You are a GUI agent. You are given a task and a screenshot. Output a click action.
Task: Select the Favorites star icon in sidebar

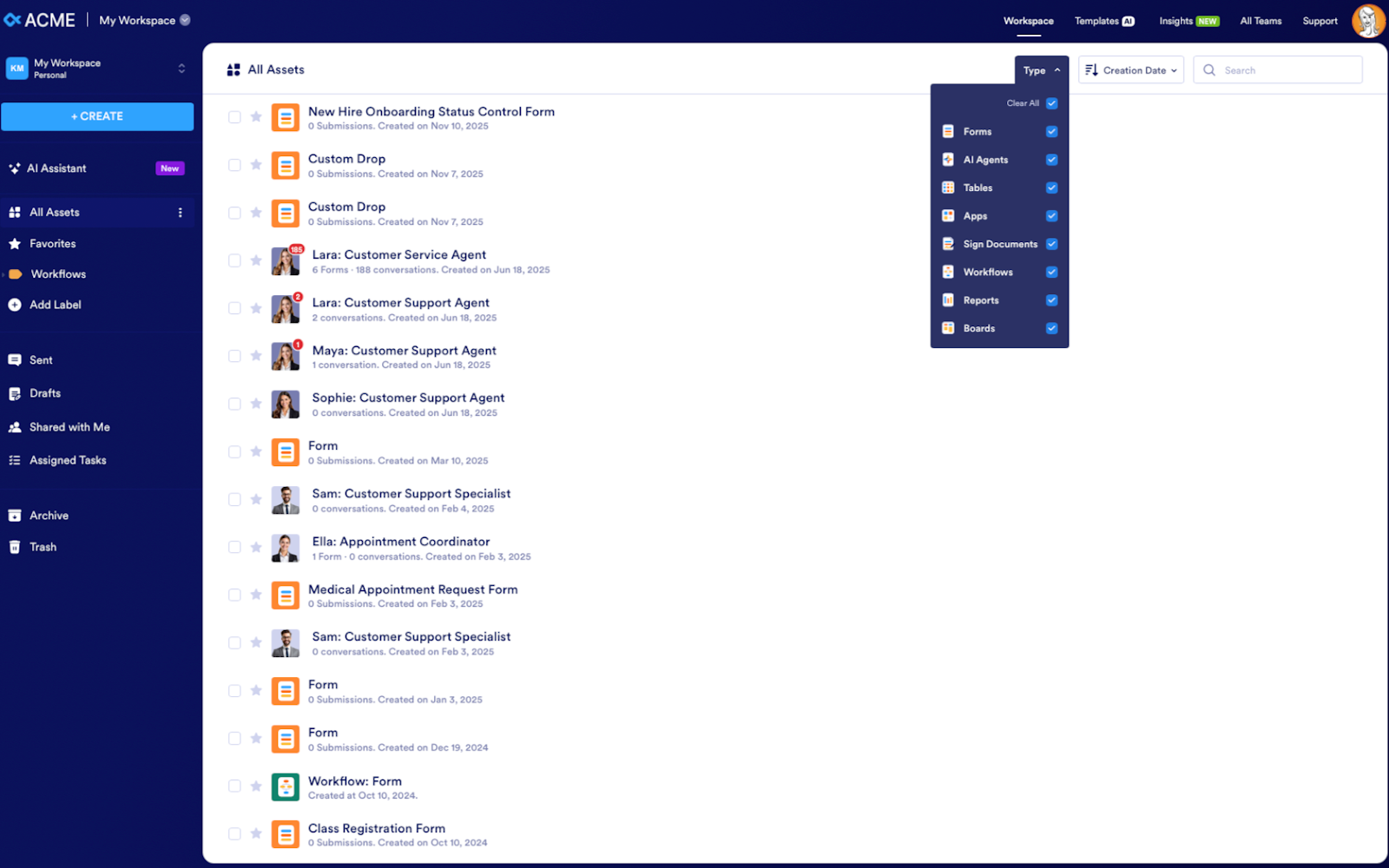pos(15,243)
